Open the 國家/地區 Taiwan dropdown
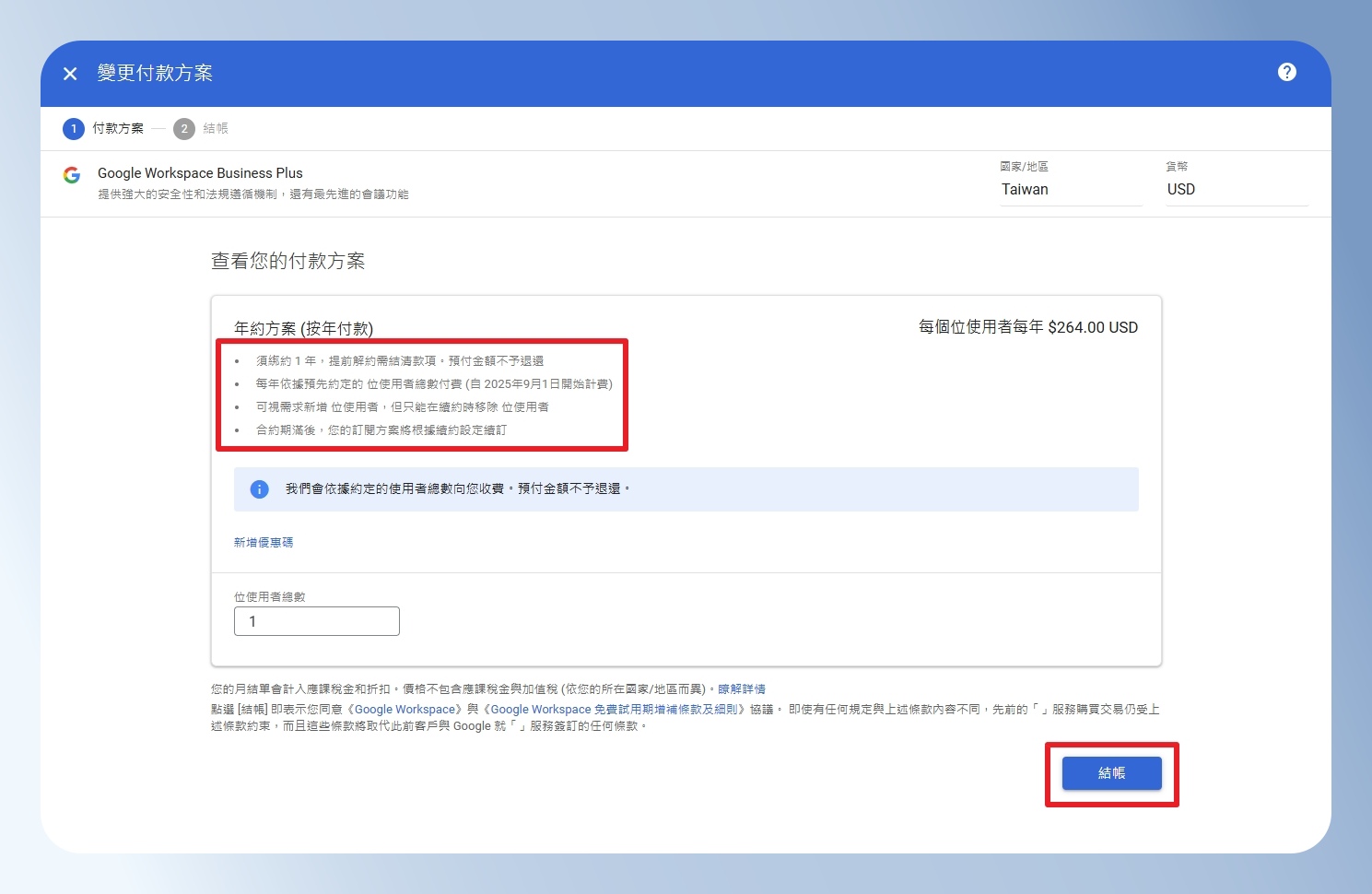Screen dimensions: 1372x894 [1072, 189]
